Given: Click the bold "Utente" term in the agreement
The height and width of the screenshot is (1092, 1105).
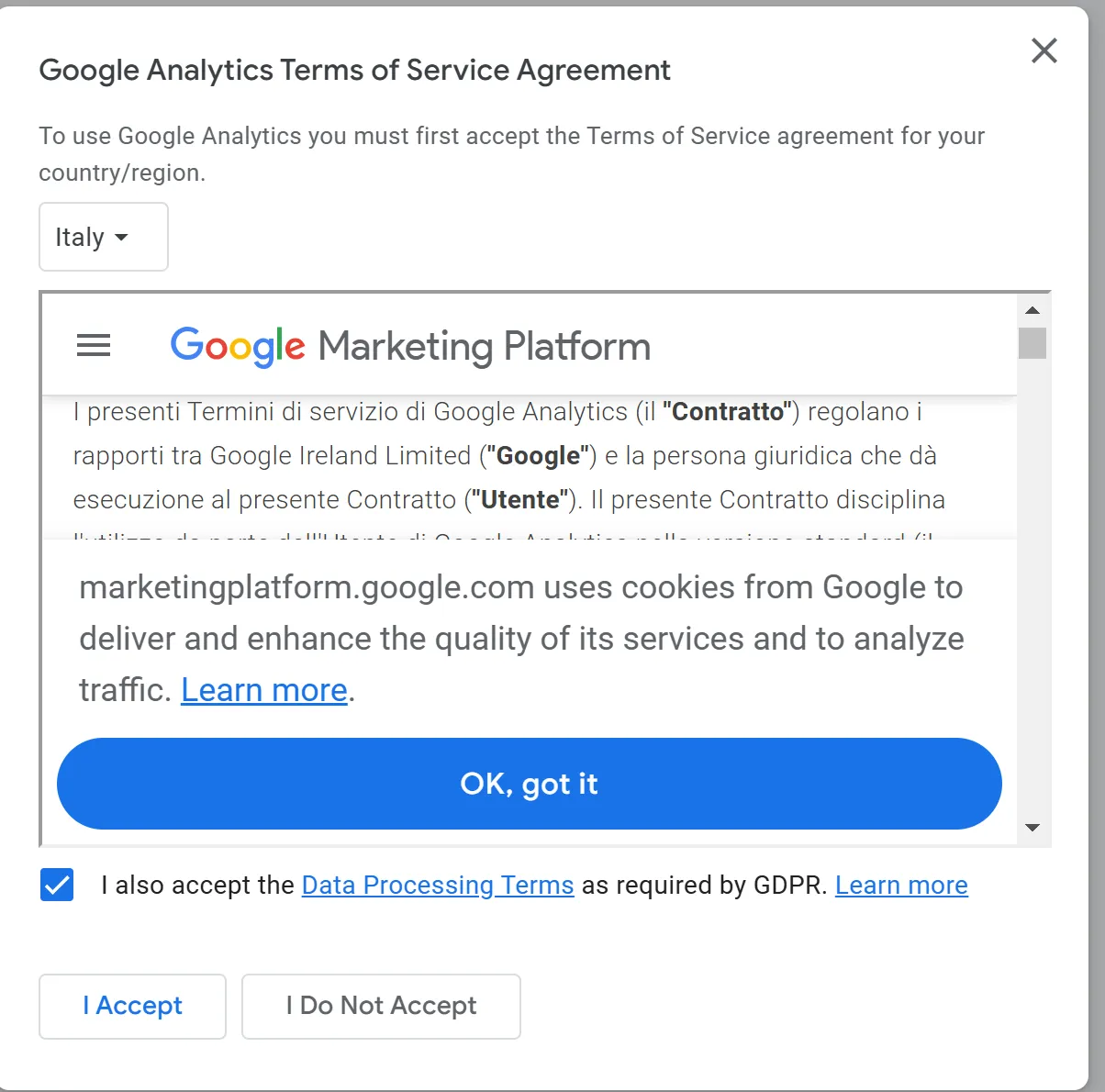Looking at the screenshot, I should tap(520, 499).
